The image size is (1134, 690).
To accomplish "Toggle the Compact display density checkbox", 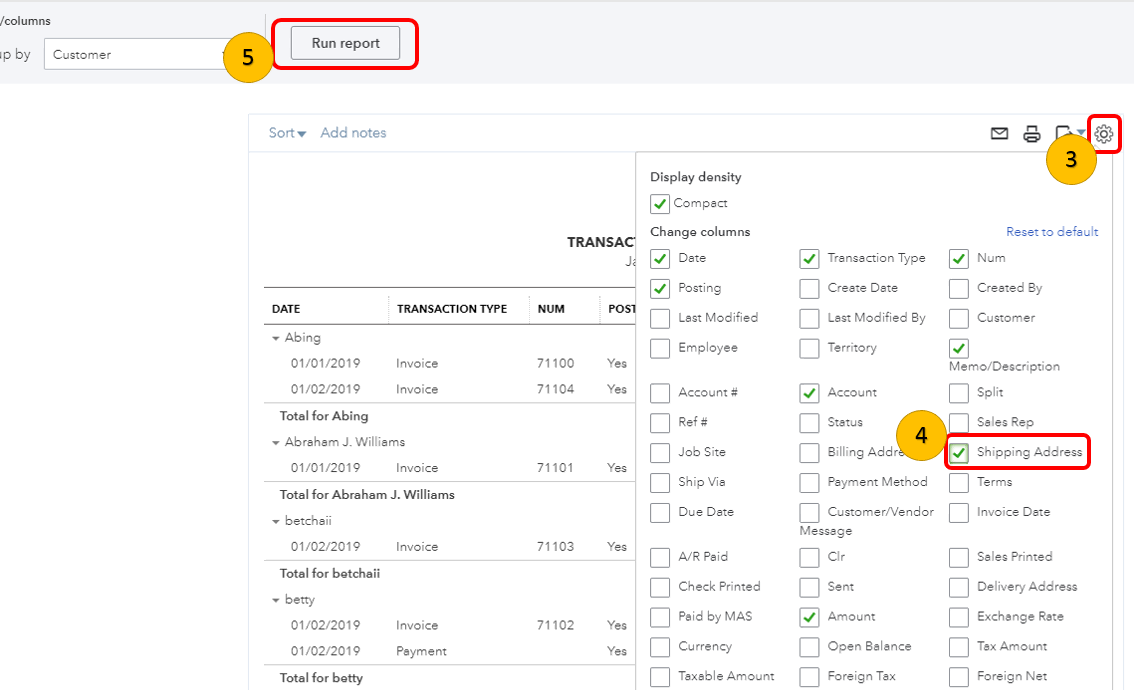I will 660,204.
